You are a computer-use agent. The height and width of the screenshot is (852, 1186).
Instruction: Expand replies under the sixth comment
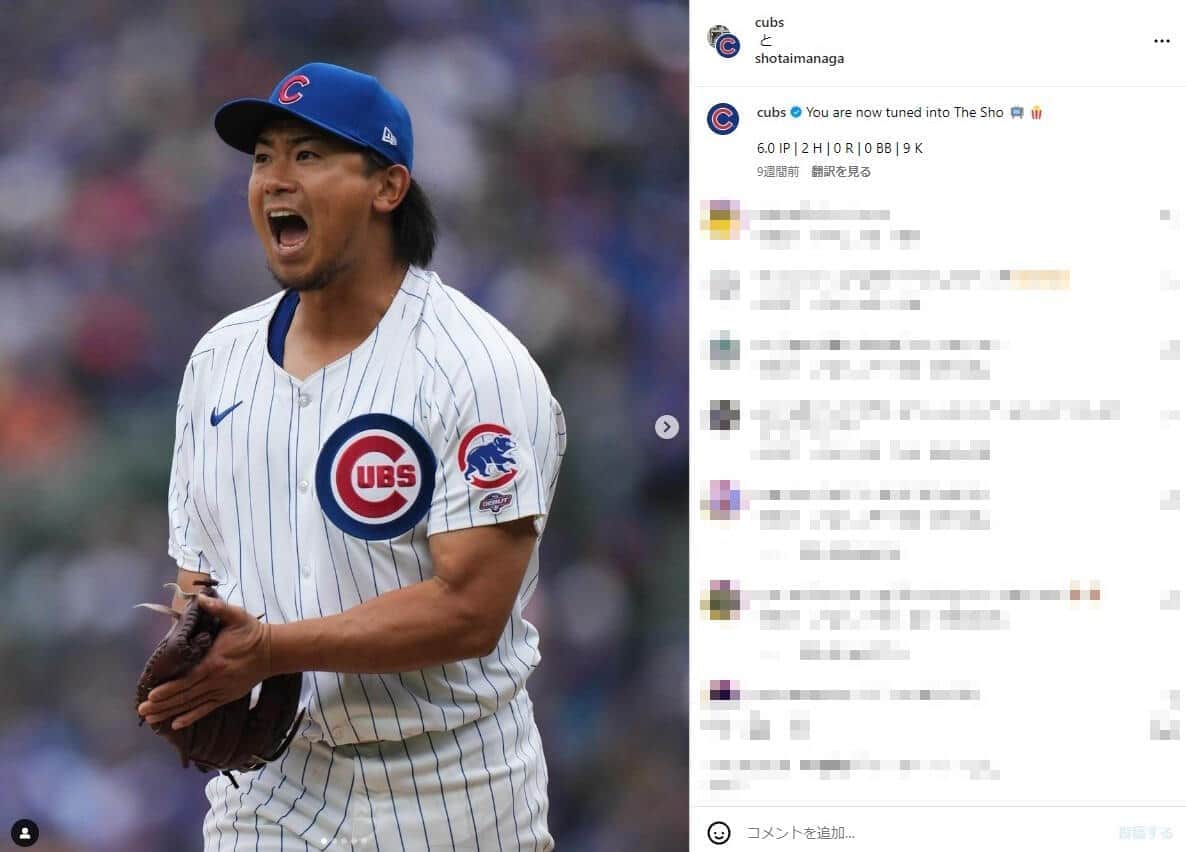point(854,651)
